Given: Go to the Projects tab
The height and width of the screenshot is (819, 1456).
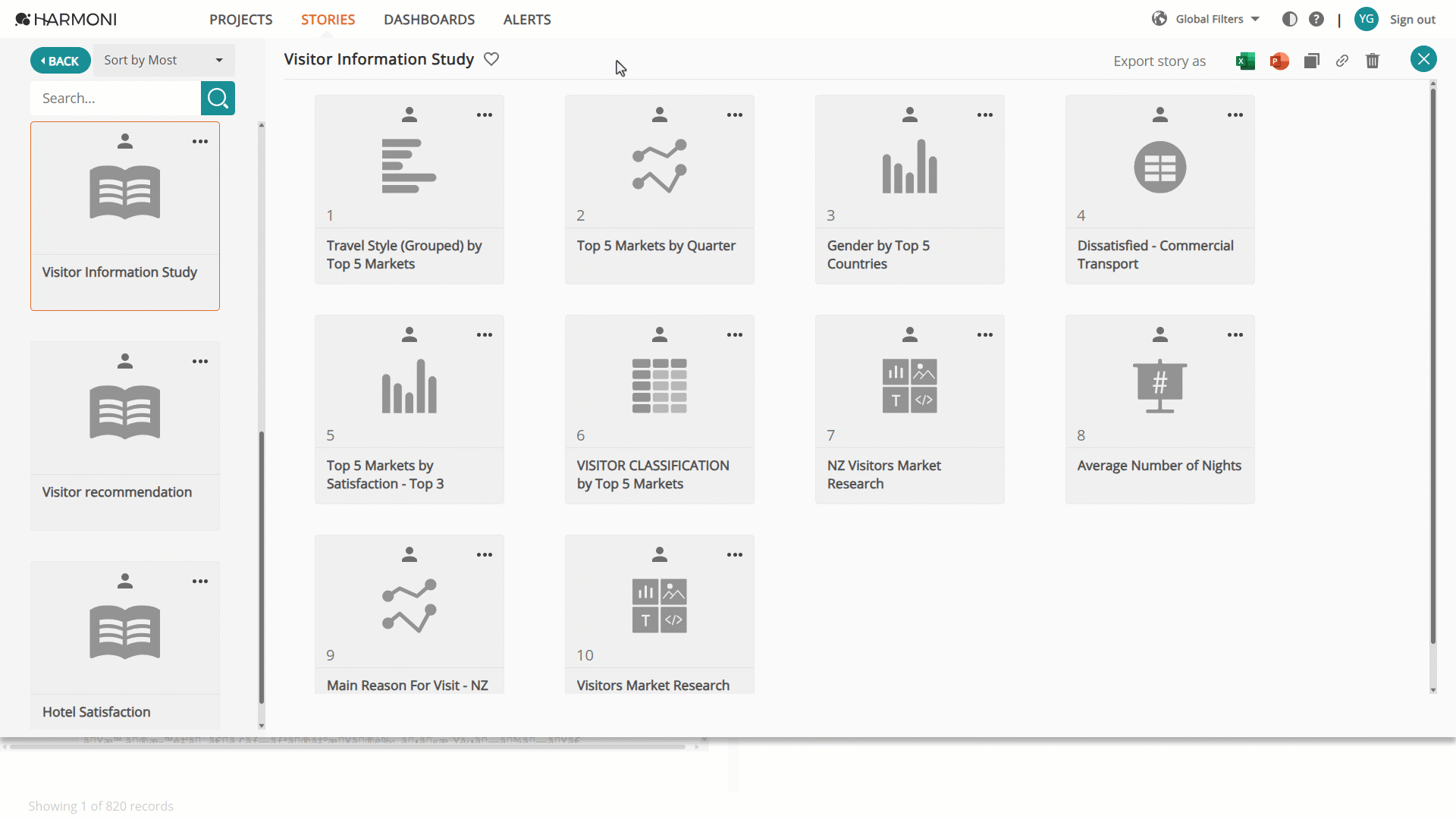Looking at the screenshot, I should coord(241,20).
